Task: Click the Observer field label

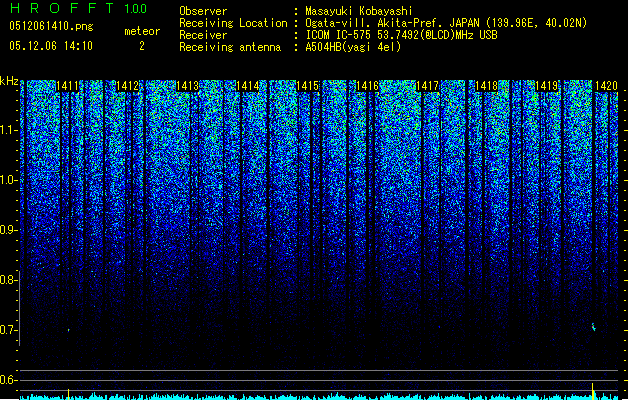Action: pyautogui.click(x=203, y=11)
